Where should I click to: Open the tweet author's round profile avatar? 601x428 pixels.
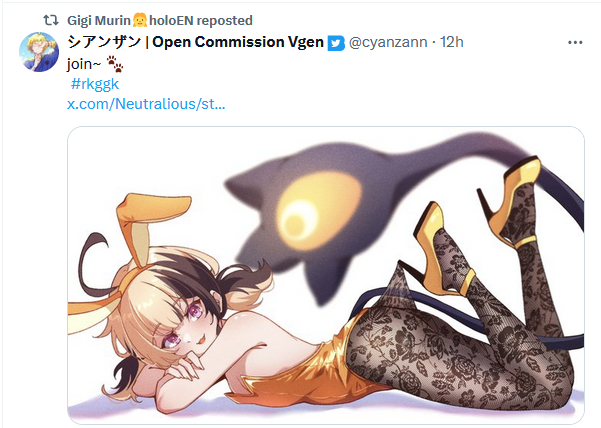pyautogui.click(x=39, y=52)
